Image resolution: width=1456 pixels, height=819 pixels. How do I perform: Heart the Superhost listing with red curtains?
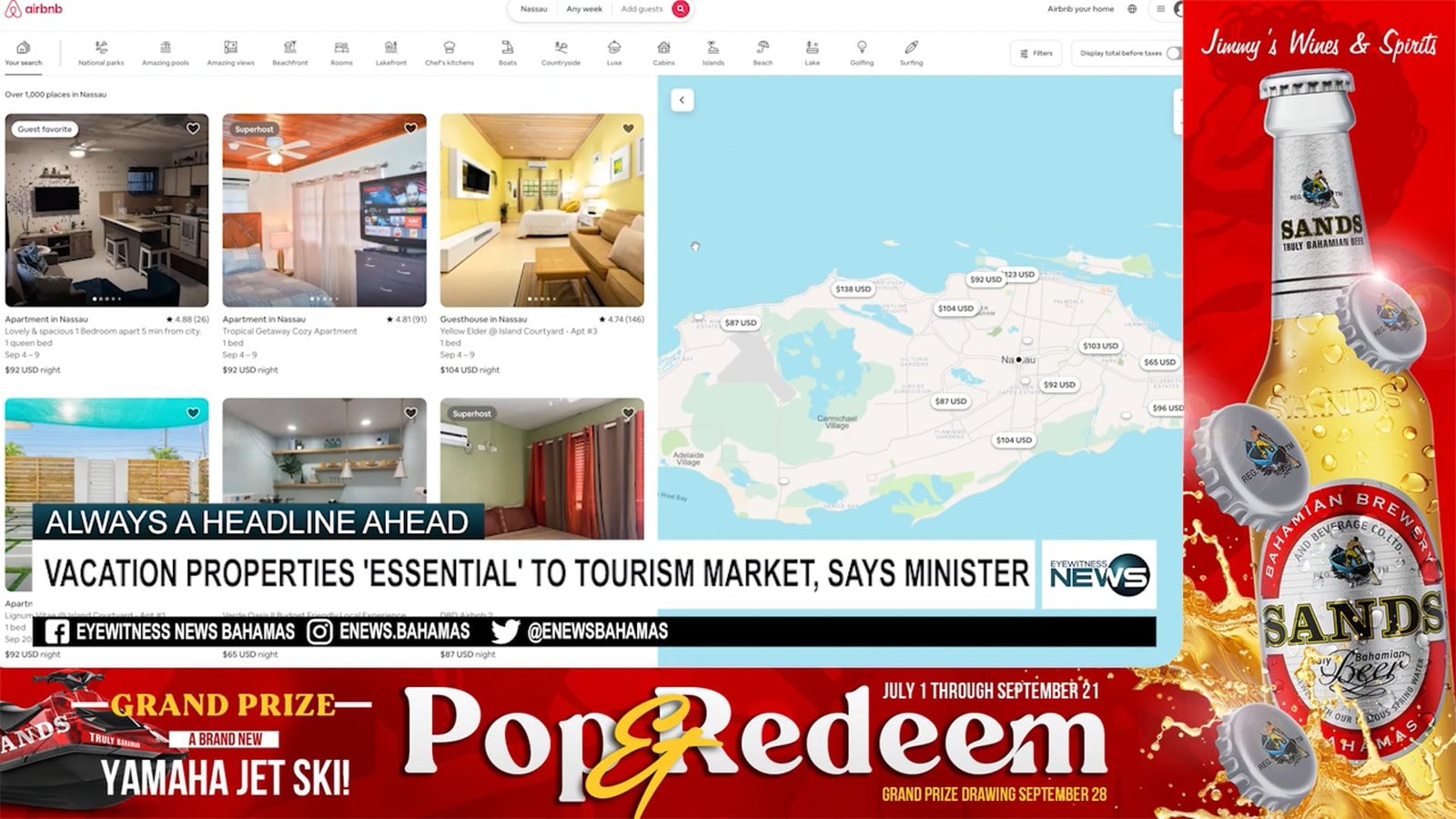[x=628, y=413]
